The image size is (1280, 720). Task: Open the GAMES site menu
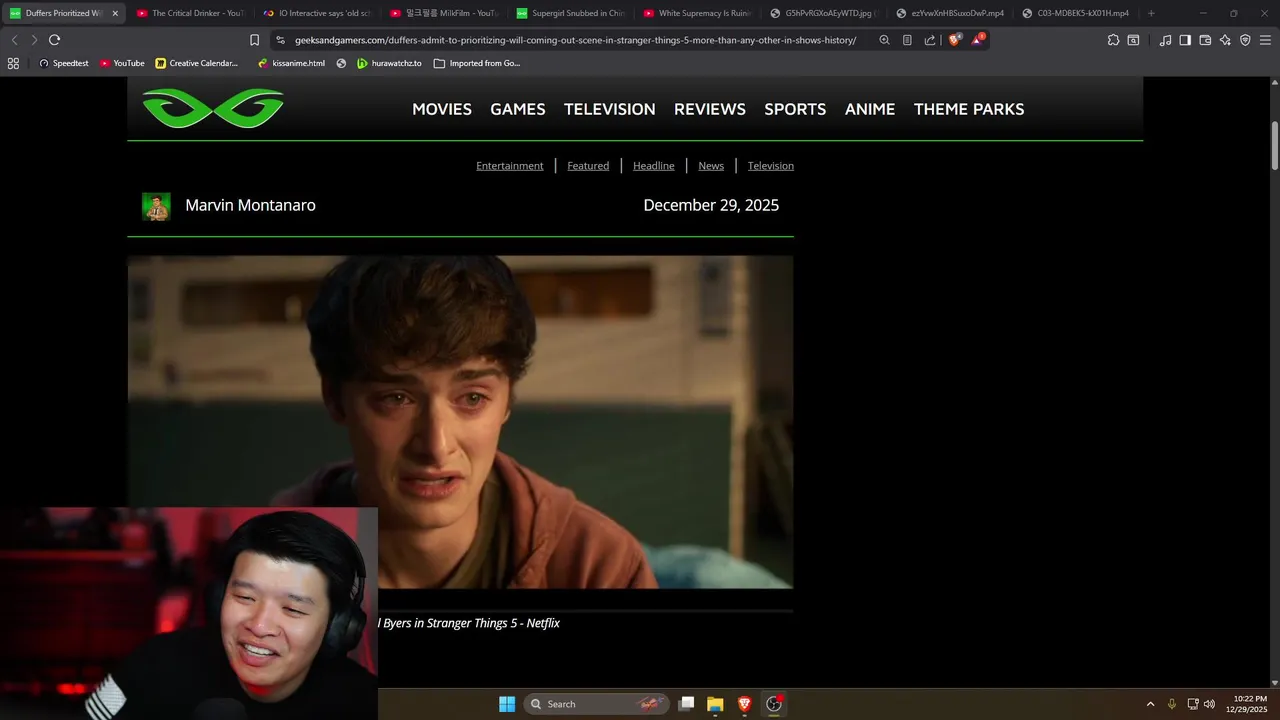(518, 109)
